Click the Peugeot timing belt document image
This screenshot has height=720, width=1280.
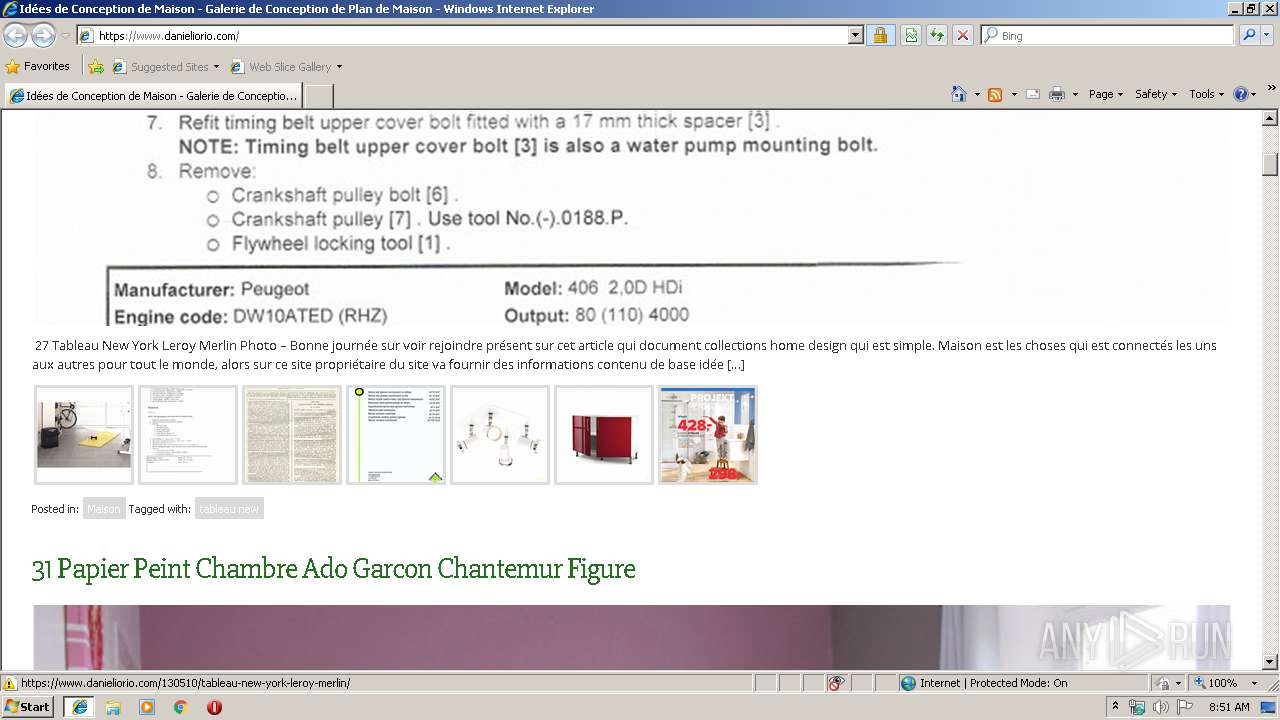click(632, 218)
